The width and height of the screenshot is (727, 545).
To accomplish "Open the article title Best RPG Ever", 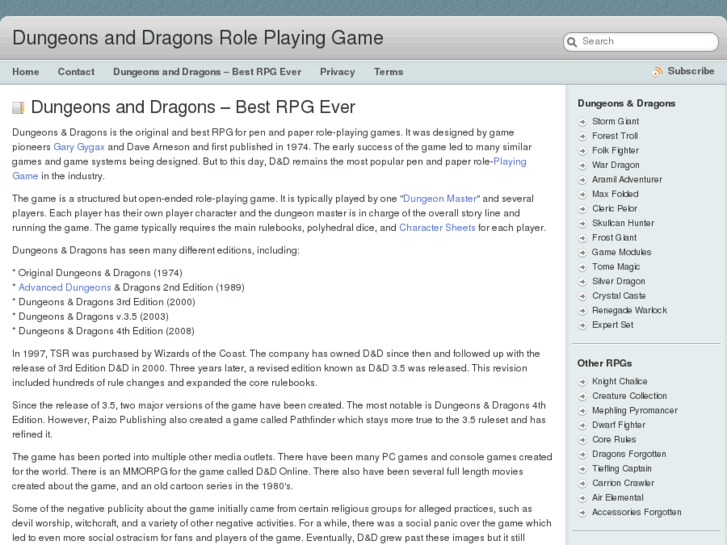I will [x=193, y=107].
